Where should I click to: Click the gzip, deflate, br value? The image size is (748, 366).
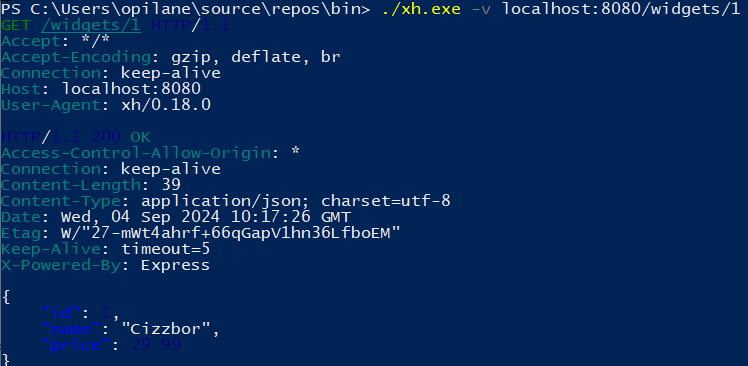tap(256, 57)
